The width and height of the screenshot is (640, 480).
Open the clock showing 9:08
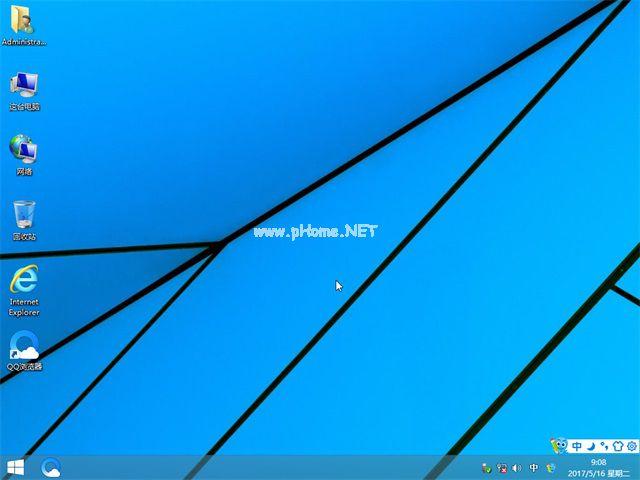tap(598, 462)
